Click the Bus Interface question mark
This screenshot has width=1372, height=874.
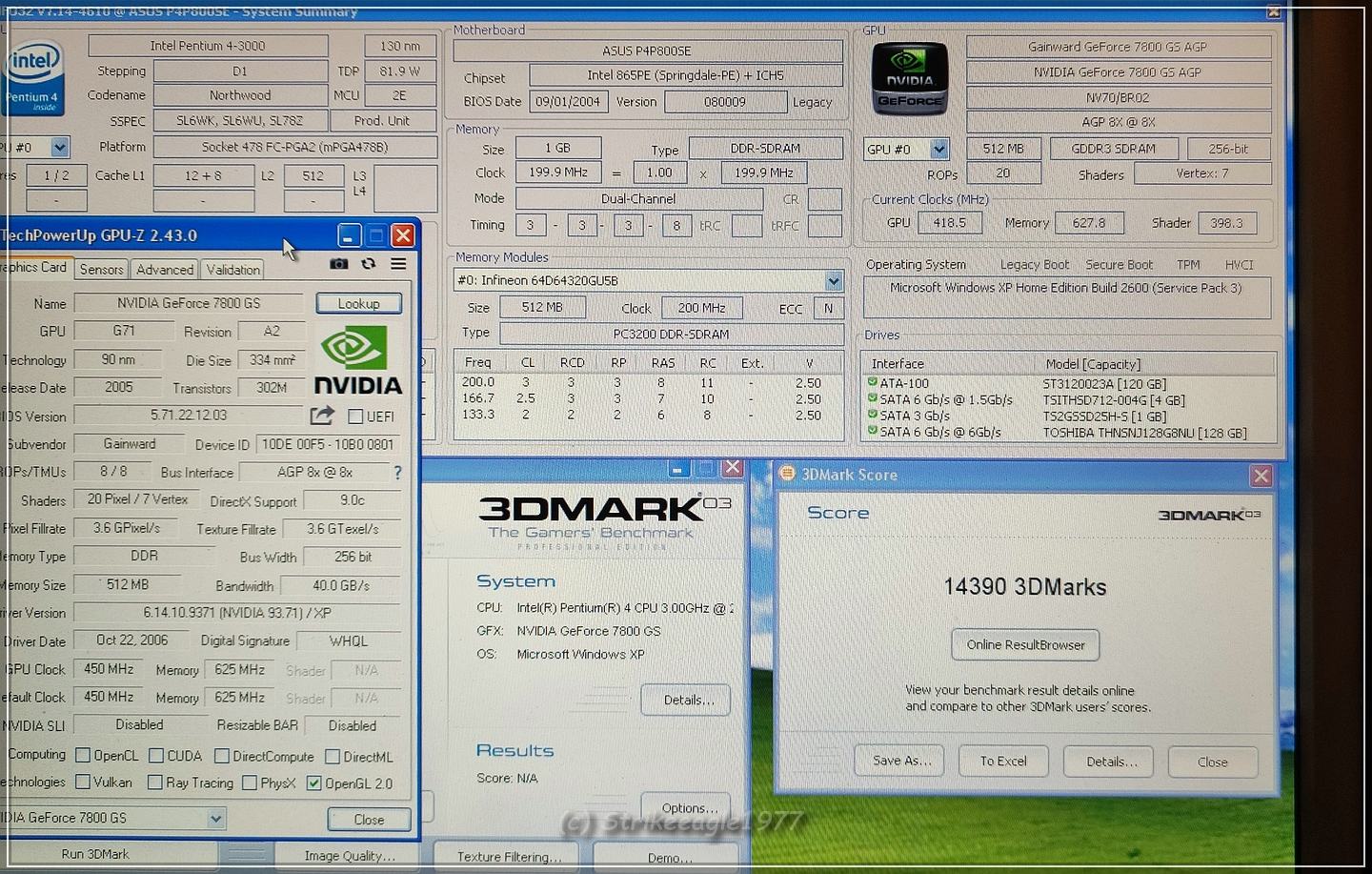(x=397, y=472)
